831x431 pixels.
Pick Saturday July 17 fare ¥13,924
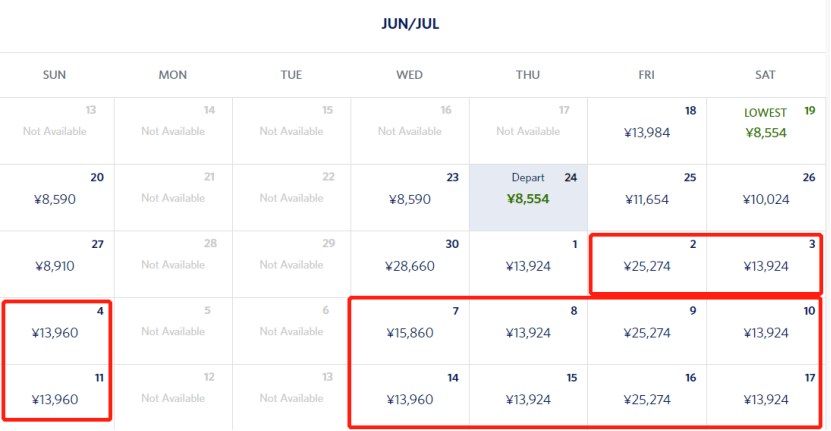point(765,399)
